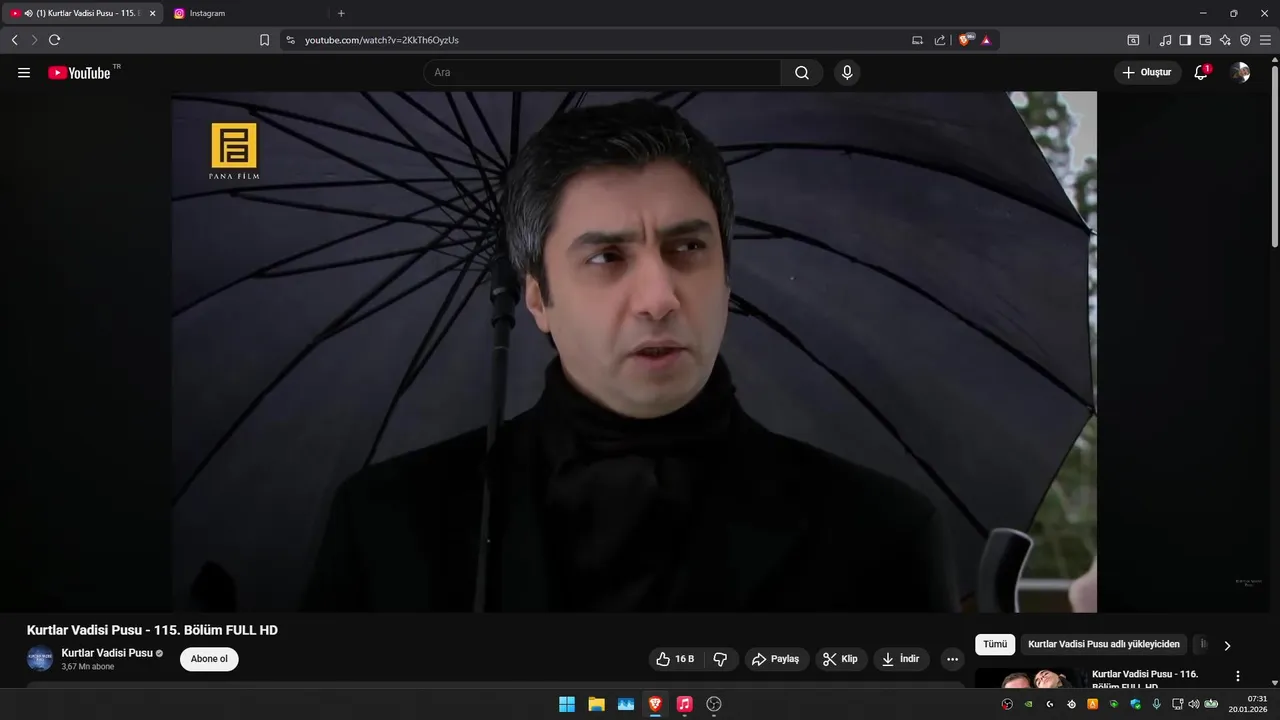Image resolution: width=1280 pixels, height=720 pixels.
Task: Bookmark this page with the bookmark icon
Action: [264, 40]
